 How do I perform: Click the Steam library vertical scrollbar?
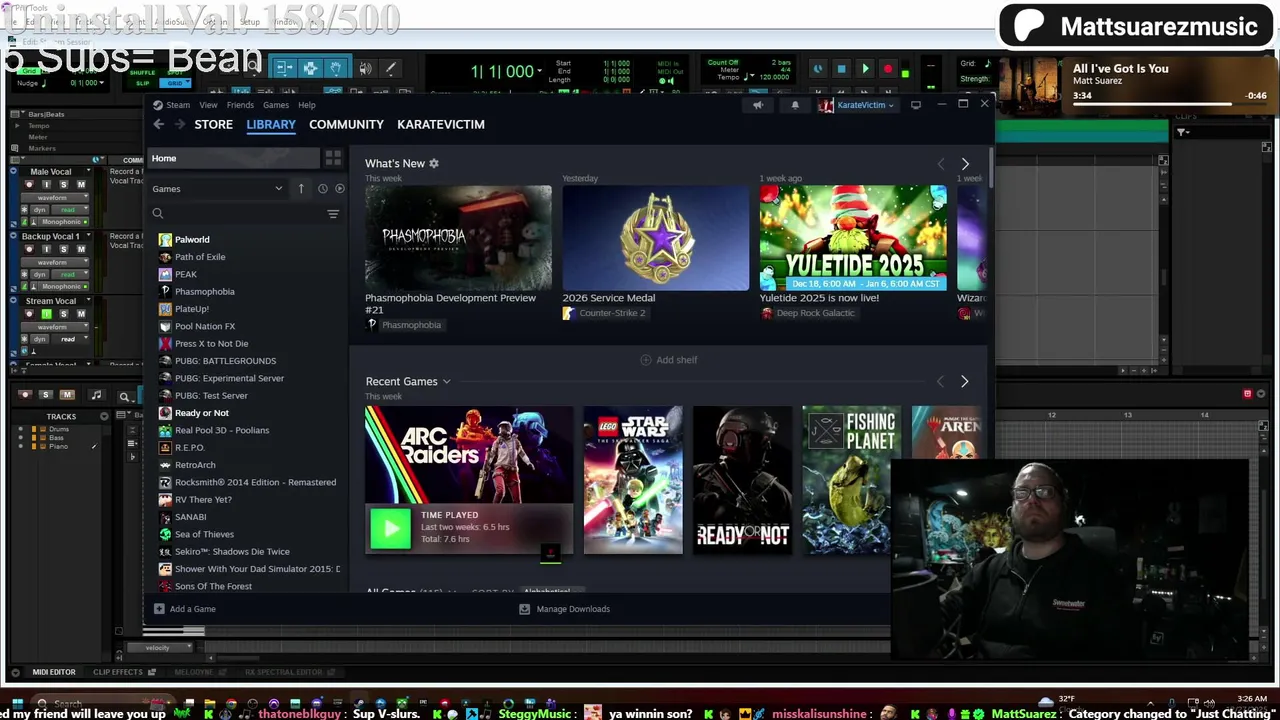pos(991,169)
